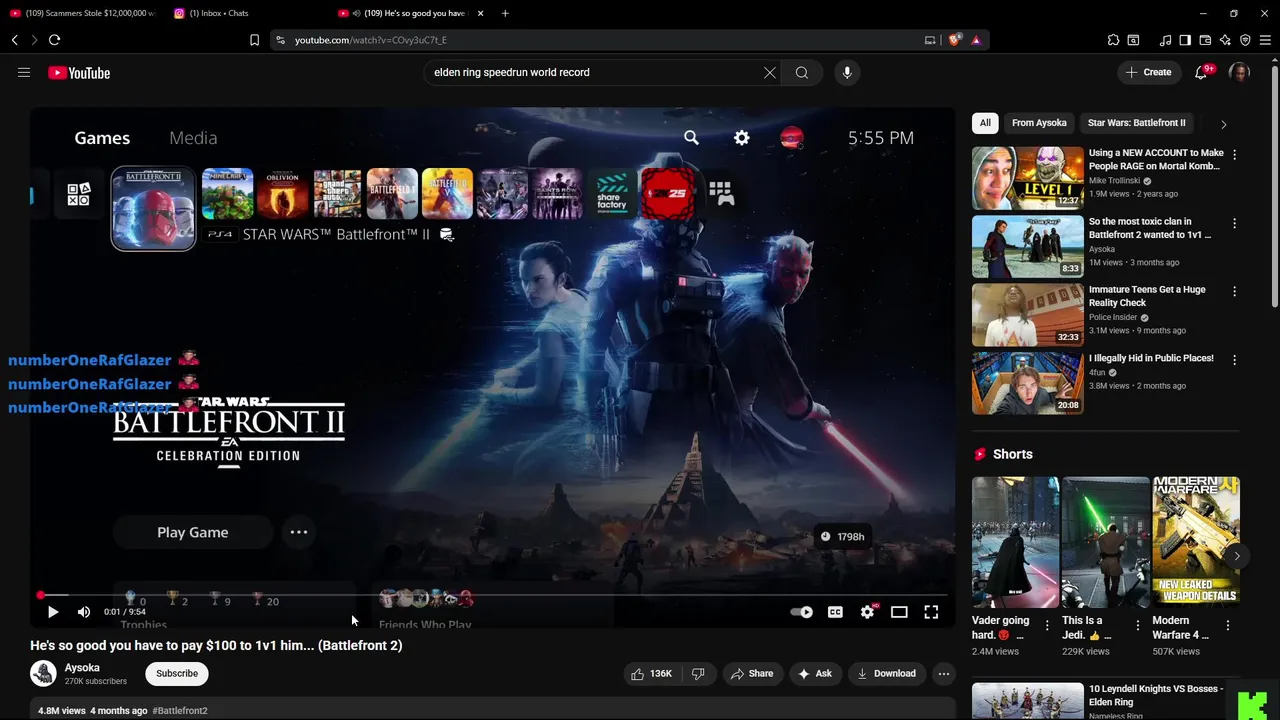The width and height of the screenshot is (1280, 720).
Task: Open the 10 Leyndell Knights video thumbnail
Action: tap(1027, 701)
